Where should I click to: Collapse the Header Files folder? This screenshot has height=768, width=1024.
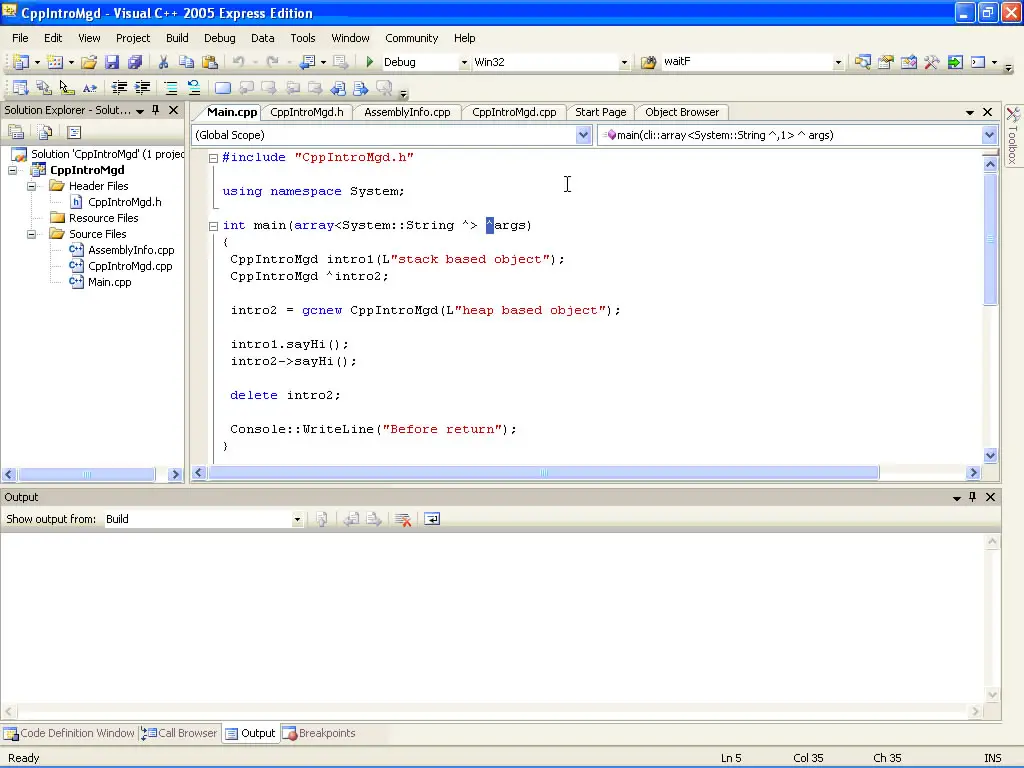(x=31, y=186)
